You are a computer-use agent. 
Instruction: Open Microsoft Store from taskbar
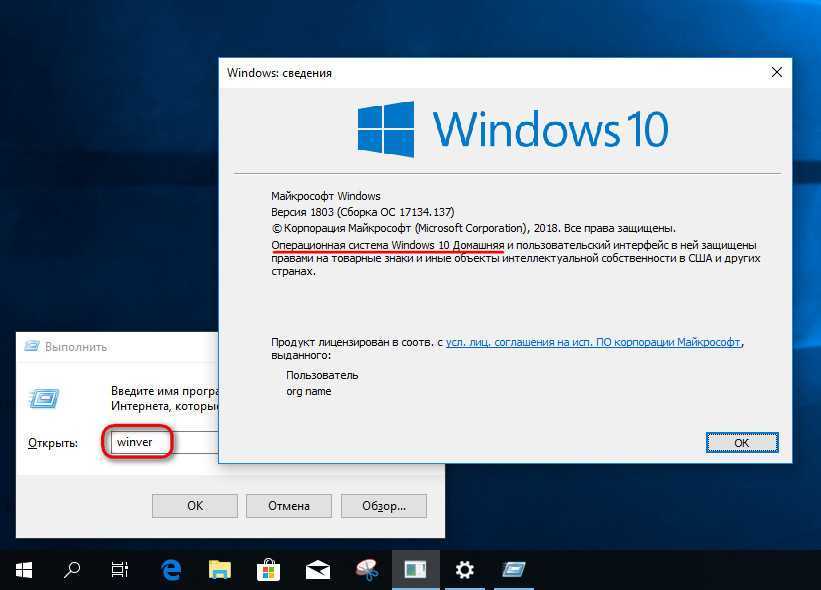[x=268, y=570]
